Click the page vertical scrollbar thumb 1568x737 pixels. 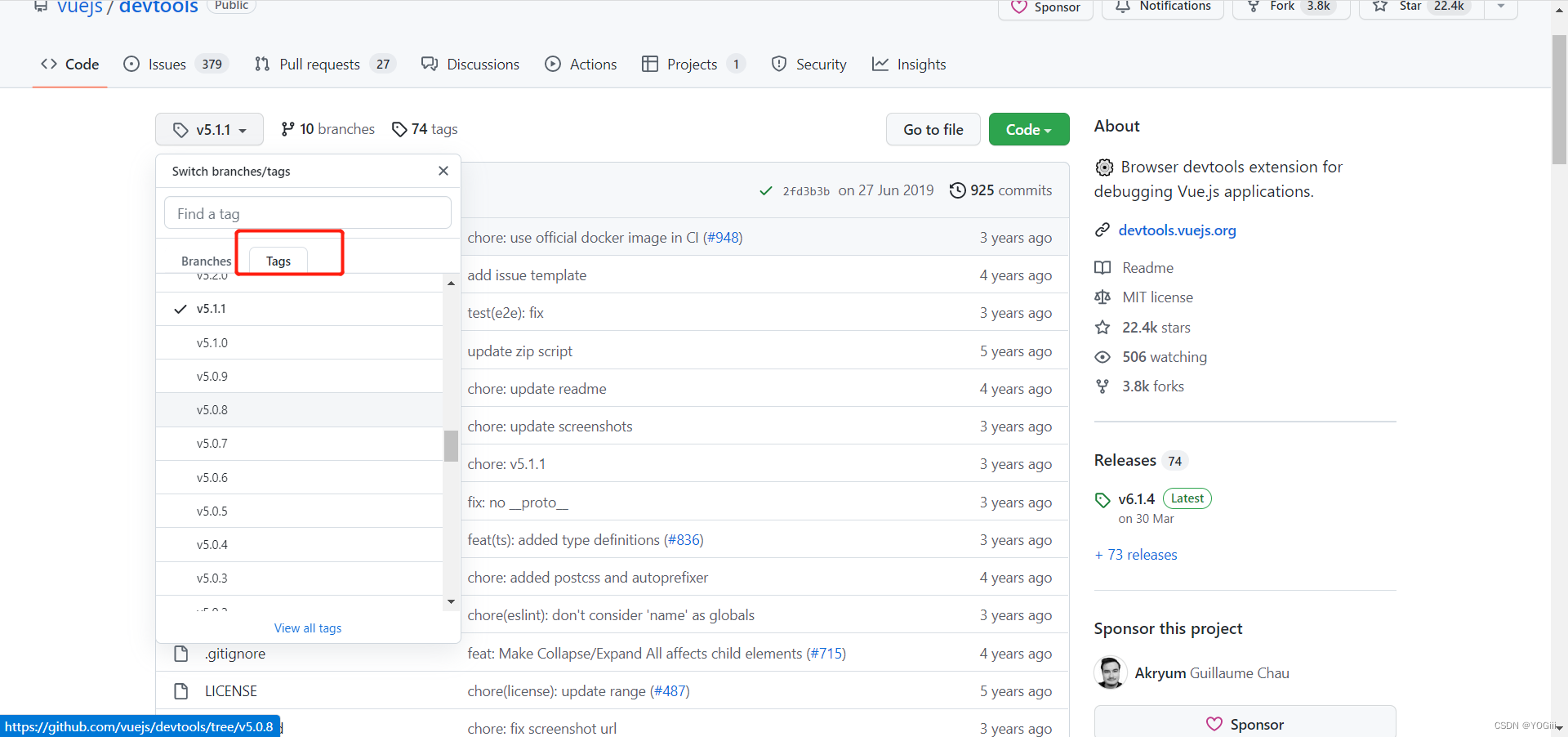[1559, 100]
